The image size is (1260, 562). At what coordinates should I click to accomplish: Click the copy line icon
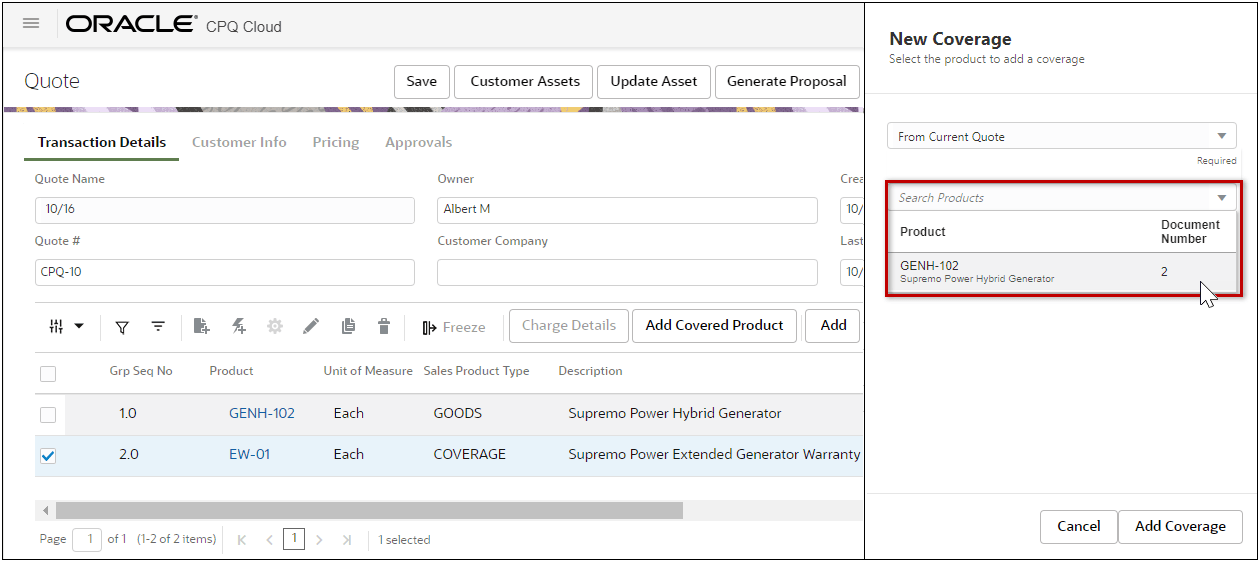point(348,326)
